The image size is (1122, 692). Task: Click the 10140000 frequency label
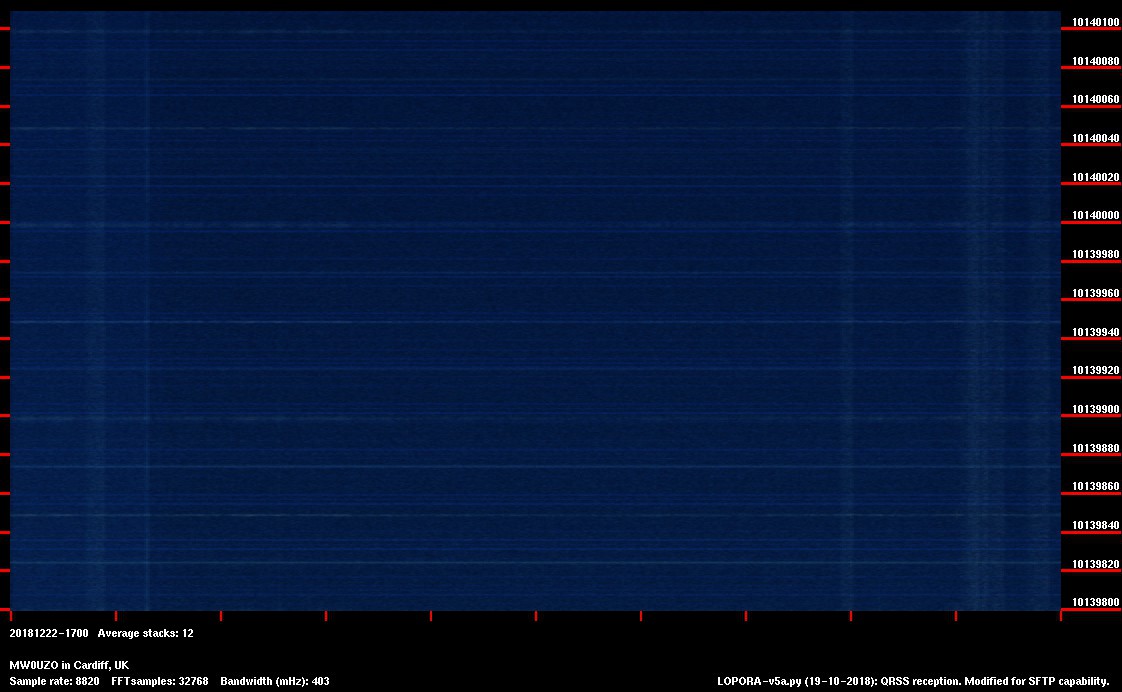pos(1095,216)
